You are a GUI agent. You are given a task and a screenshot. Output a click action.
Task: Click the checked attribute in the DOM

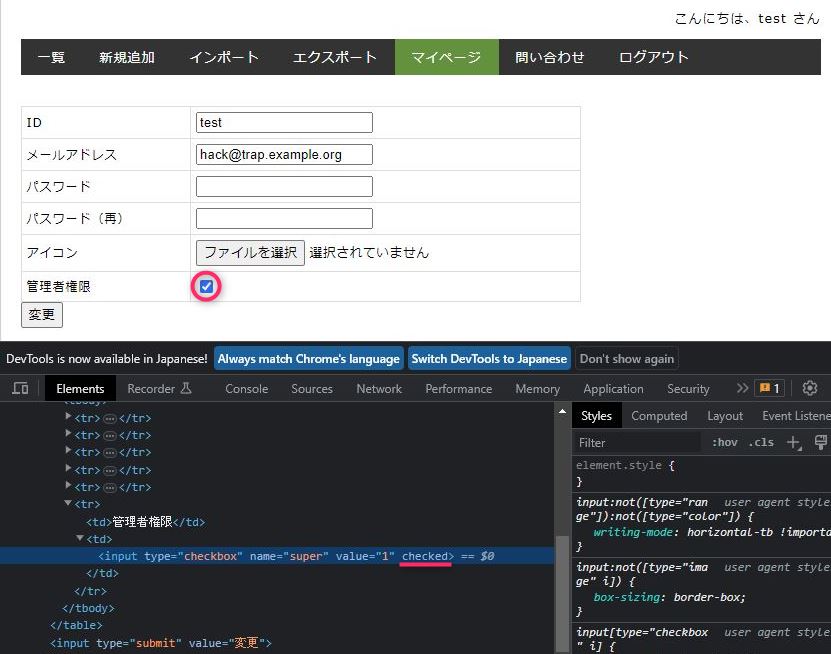425,556
